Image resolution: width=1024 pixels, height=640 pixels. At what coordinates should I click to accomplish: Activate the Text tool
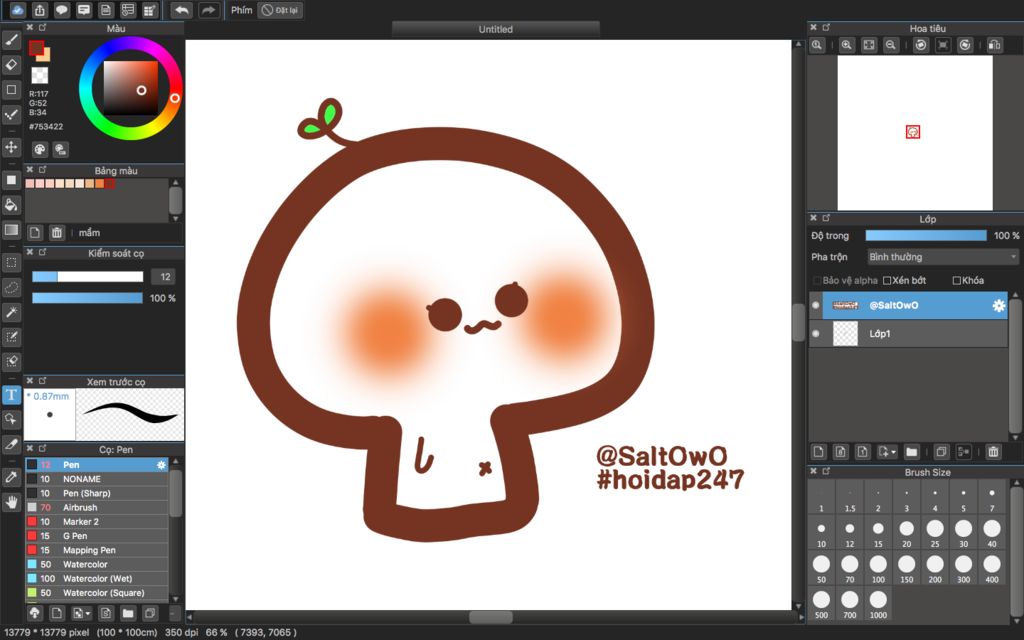tap(11, 394)
